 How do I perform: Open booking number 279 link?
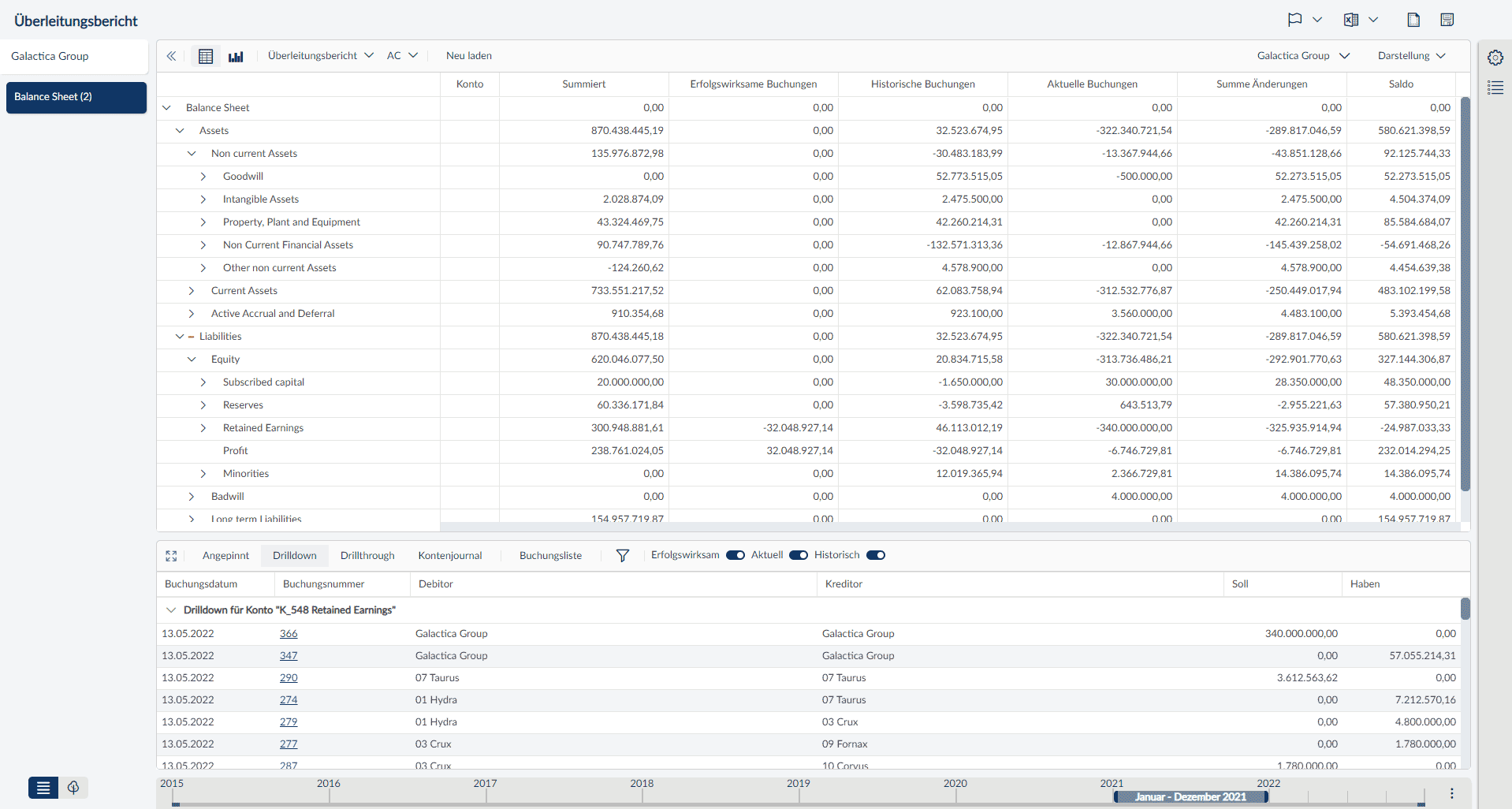(x=289, y=722)
